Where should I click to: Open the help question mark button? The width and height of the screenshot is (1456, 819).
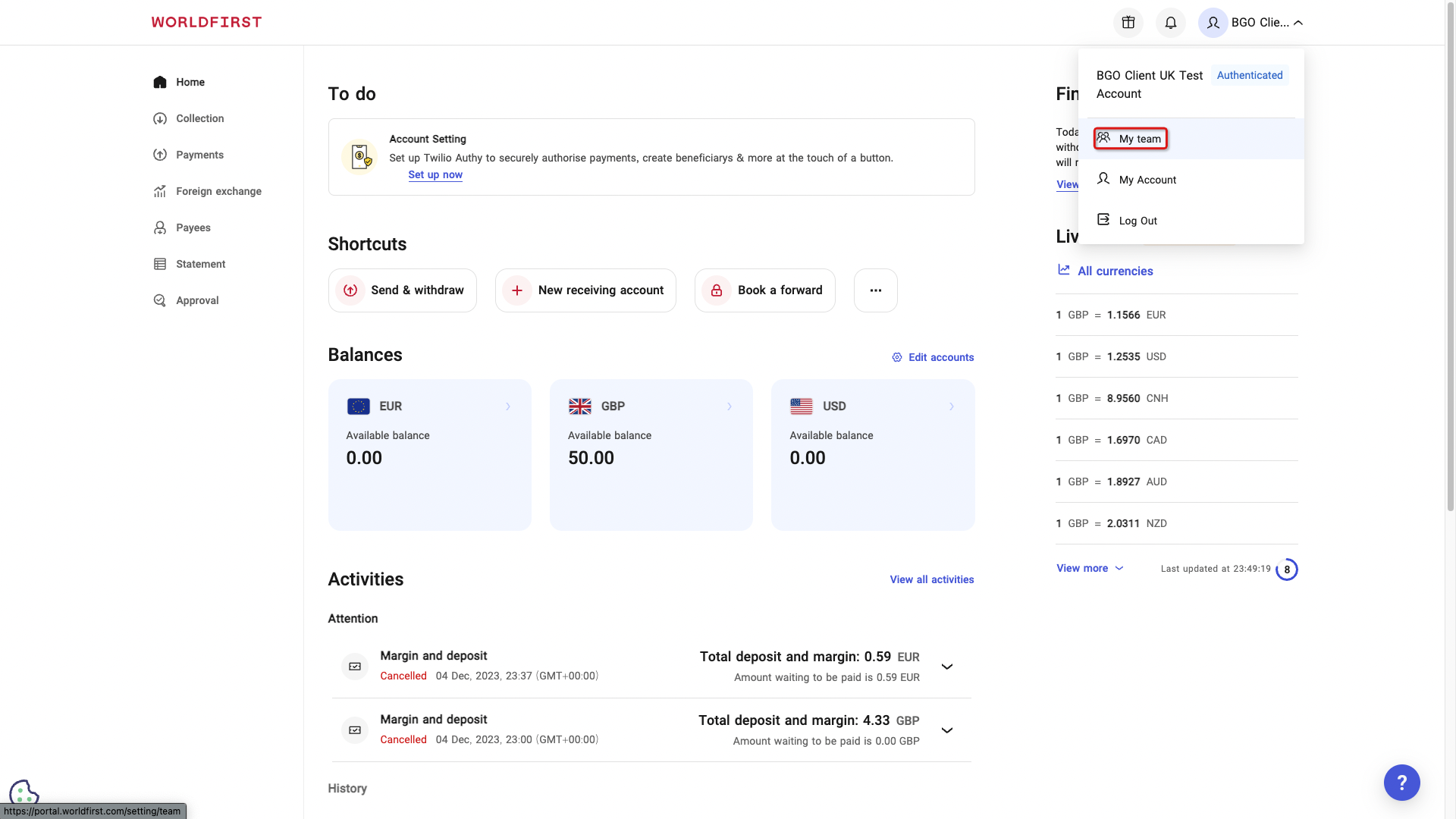tap(1401, 783)
